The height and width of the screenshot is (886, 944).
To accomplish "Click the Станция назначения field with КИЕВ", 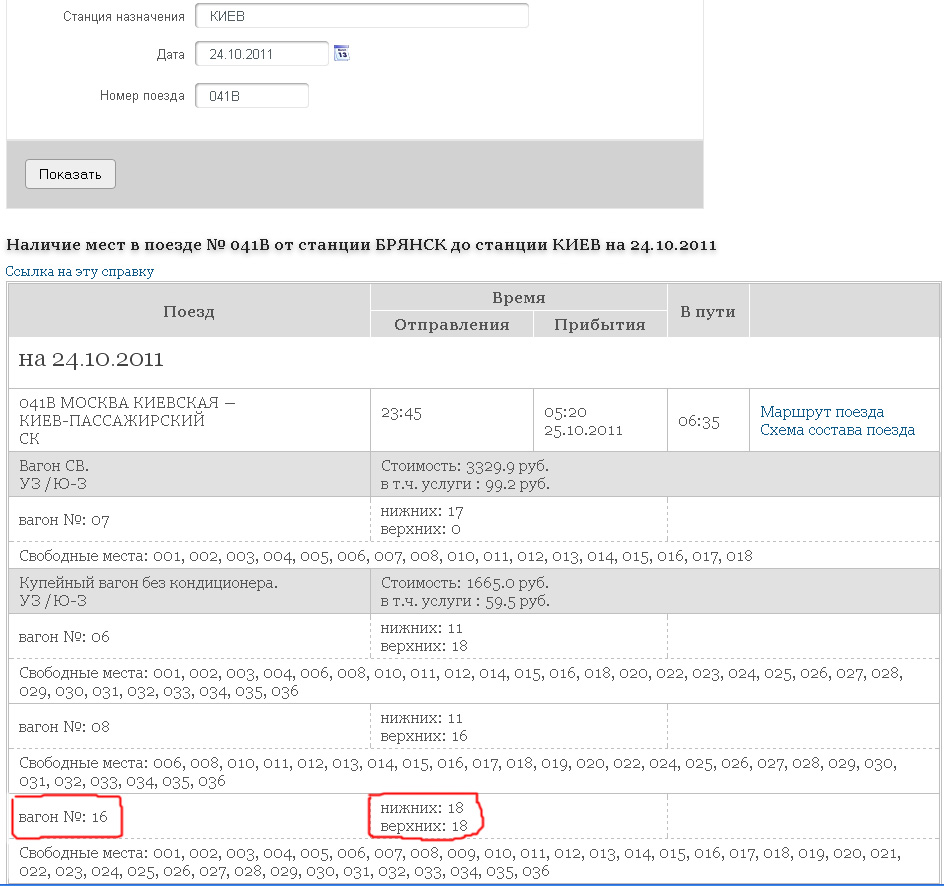I will tap(361, 17).
